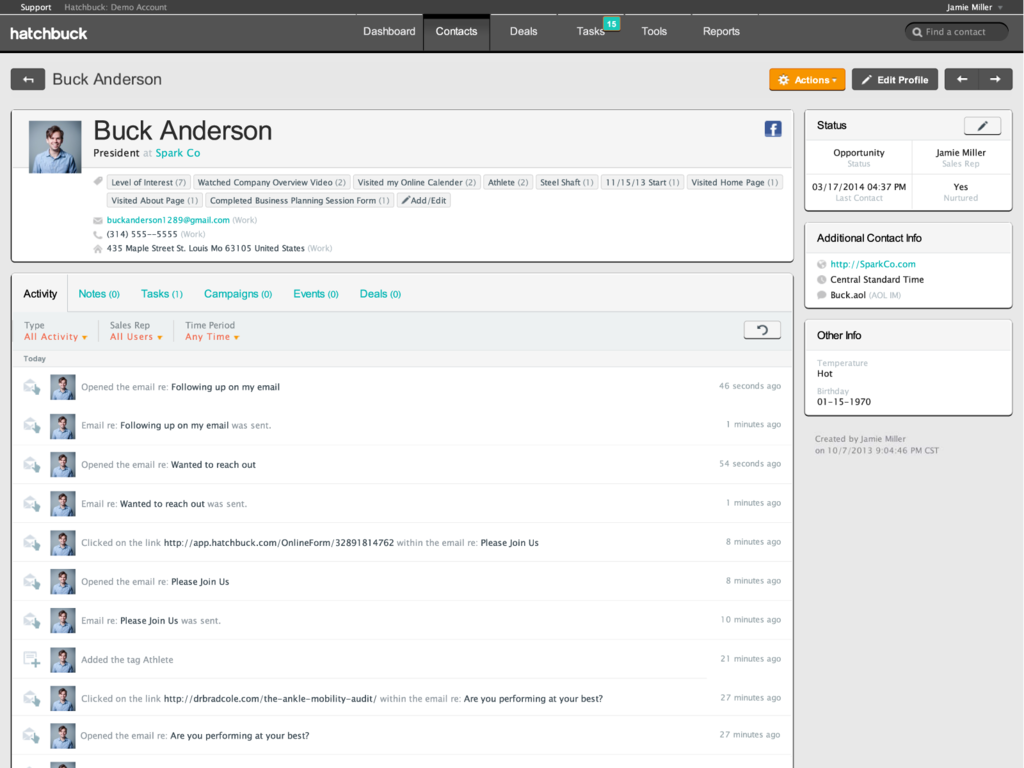Switch to the Activity tab
The height and width of the screenshot is (768, 1024).
coord(40,294)
